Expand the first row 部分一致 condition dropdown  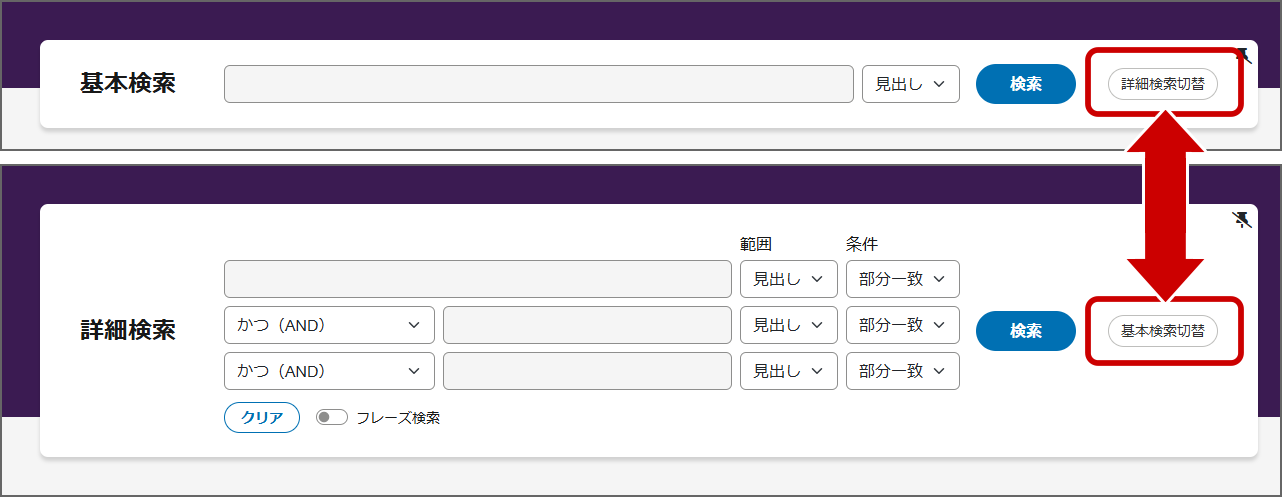(x=902, y=279)
